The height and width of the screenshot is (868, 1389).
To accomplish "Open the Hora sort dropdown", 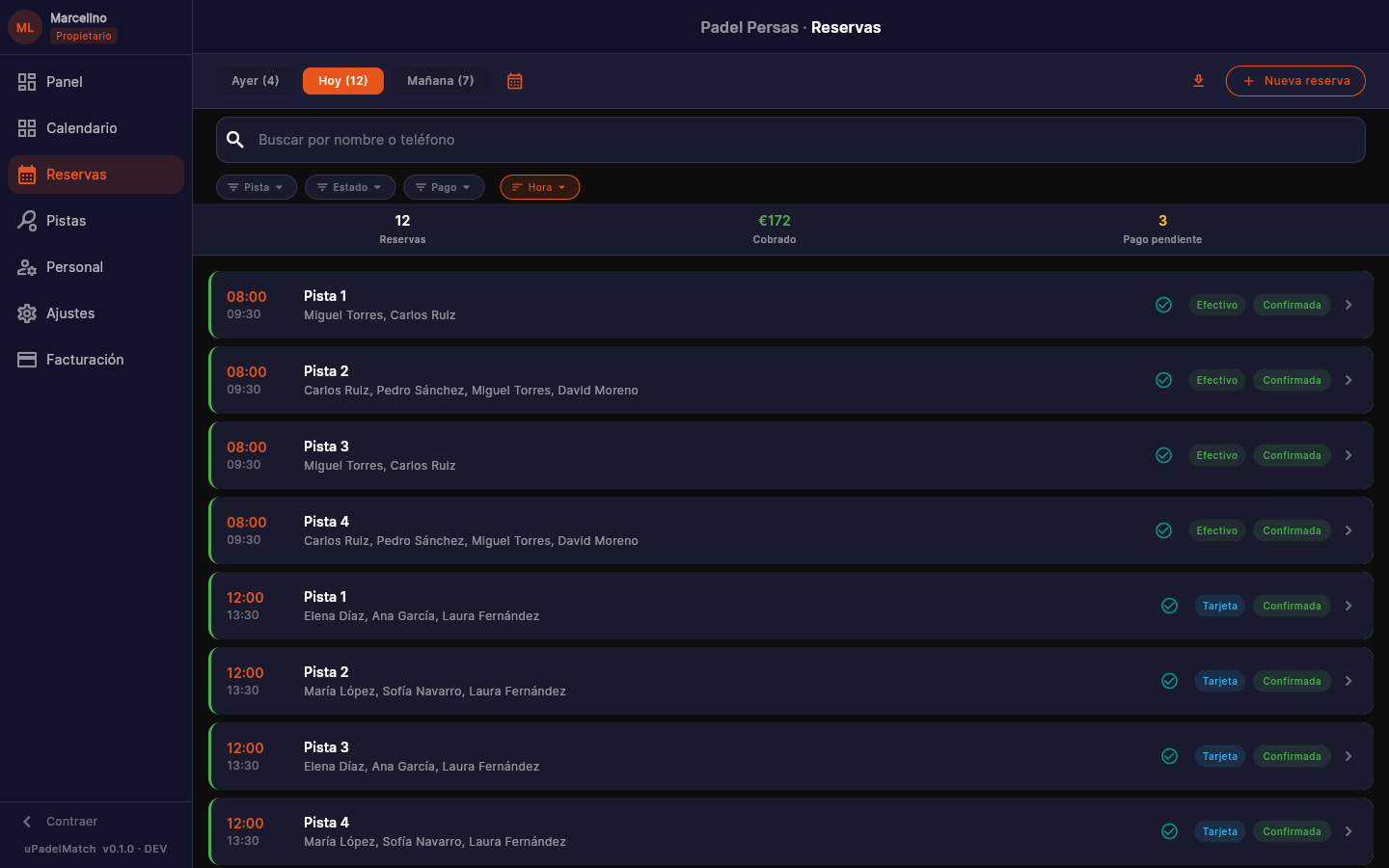I will pyautogui.click(x=539, y=187).
